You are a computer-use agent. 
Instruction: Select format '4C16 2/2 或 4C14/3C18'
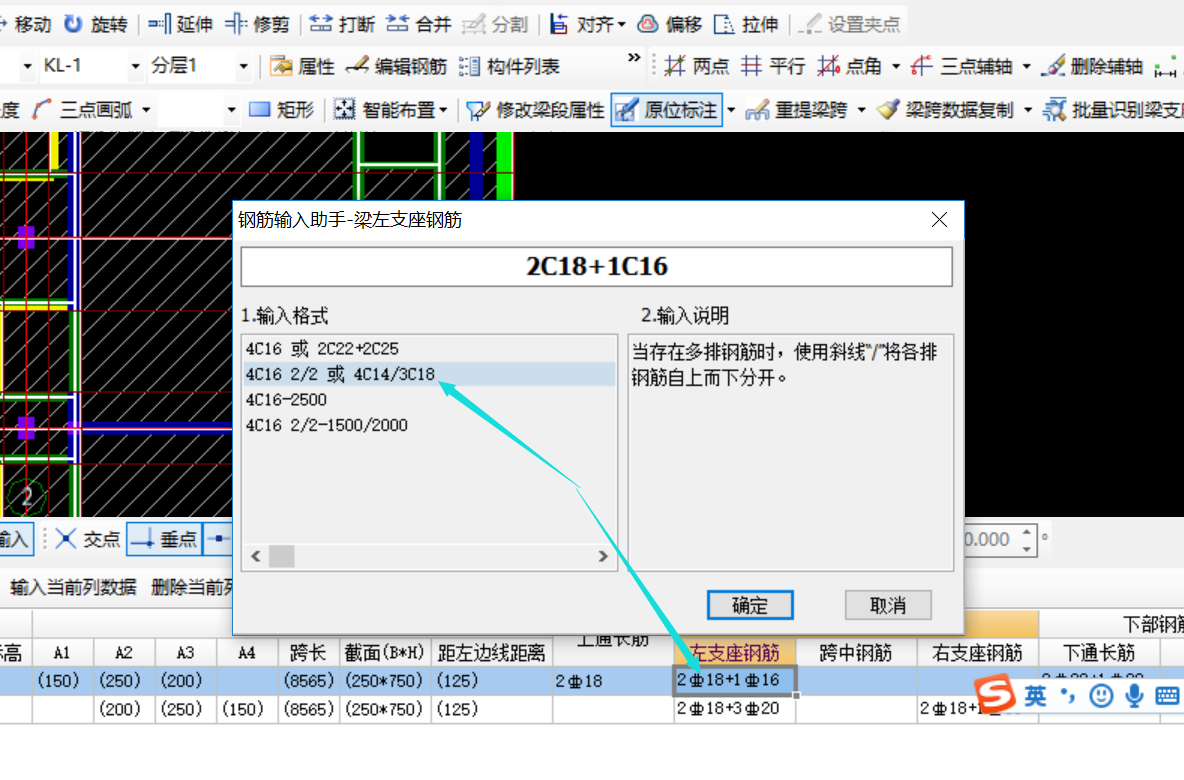click(429, 374)
